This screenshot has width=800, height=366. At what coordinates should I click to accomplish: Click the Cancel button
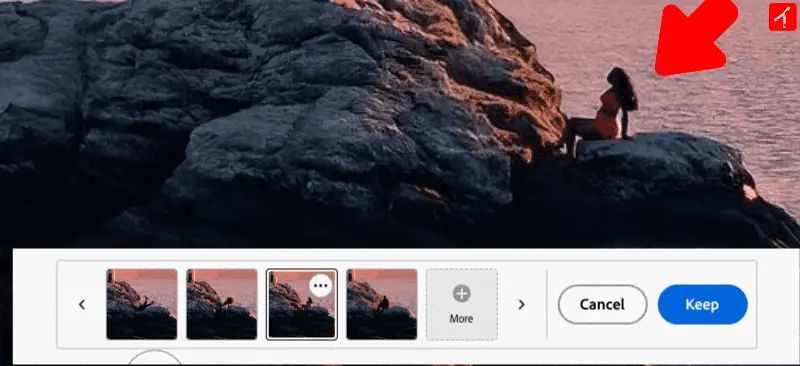point(603,304)
